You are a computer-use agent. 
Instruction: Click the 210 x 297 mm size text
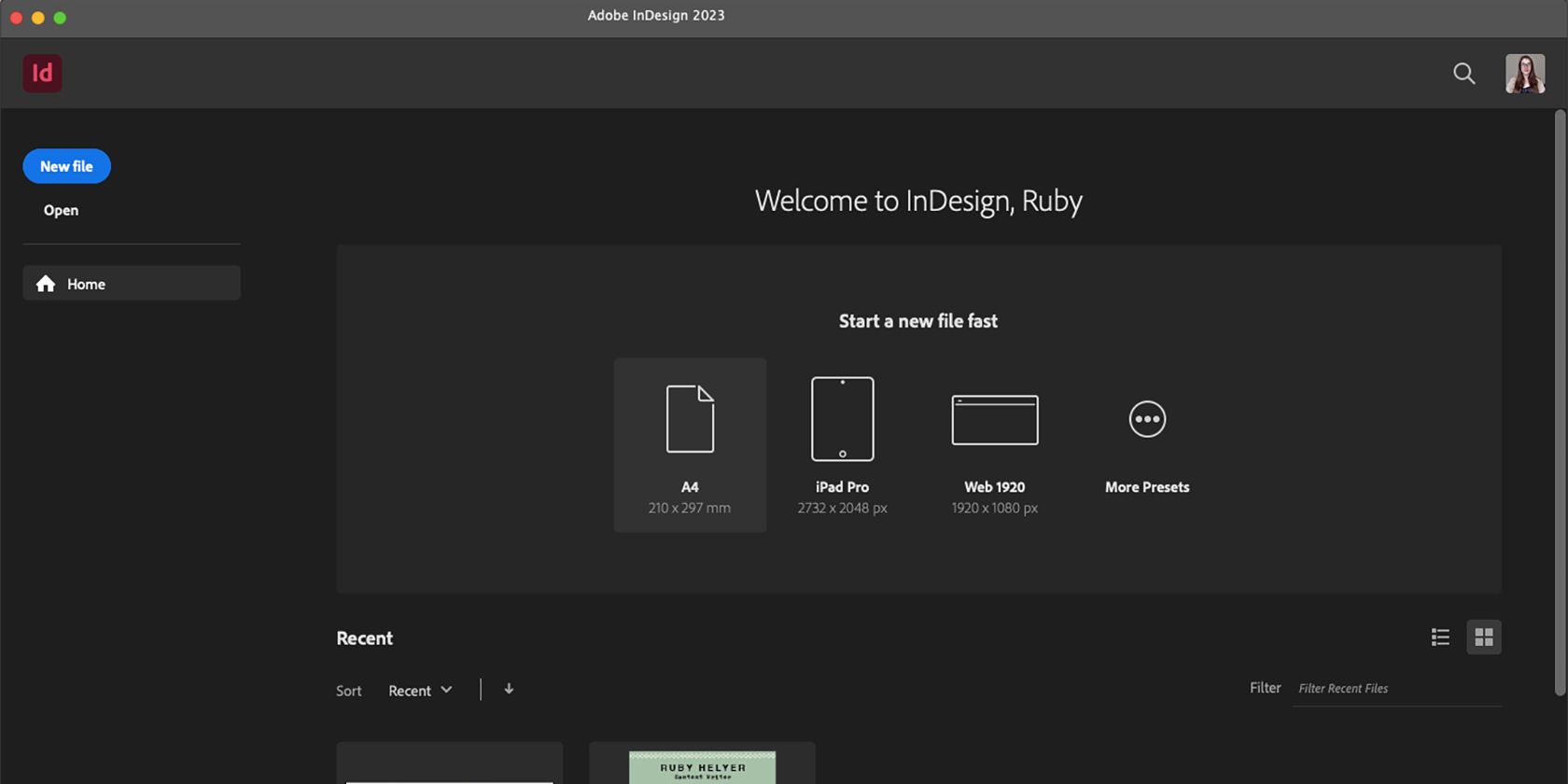(690, 509)
